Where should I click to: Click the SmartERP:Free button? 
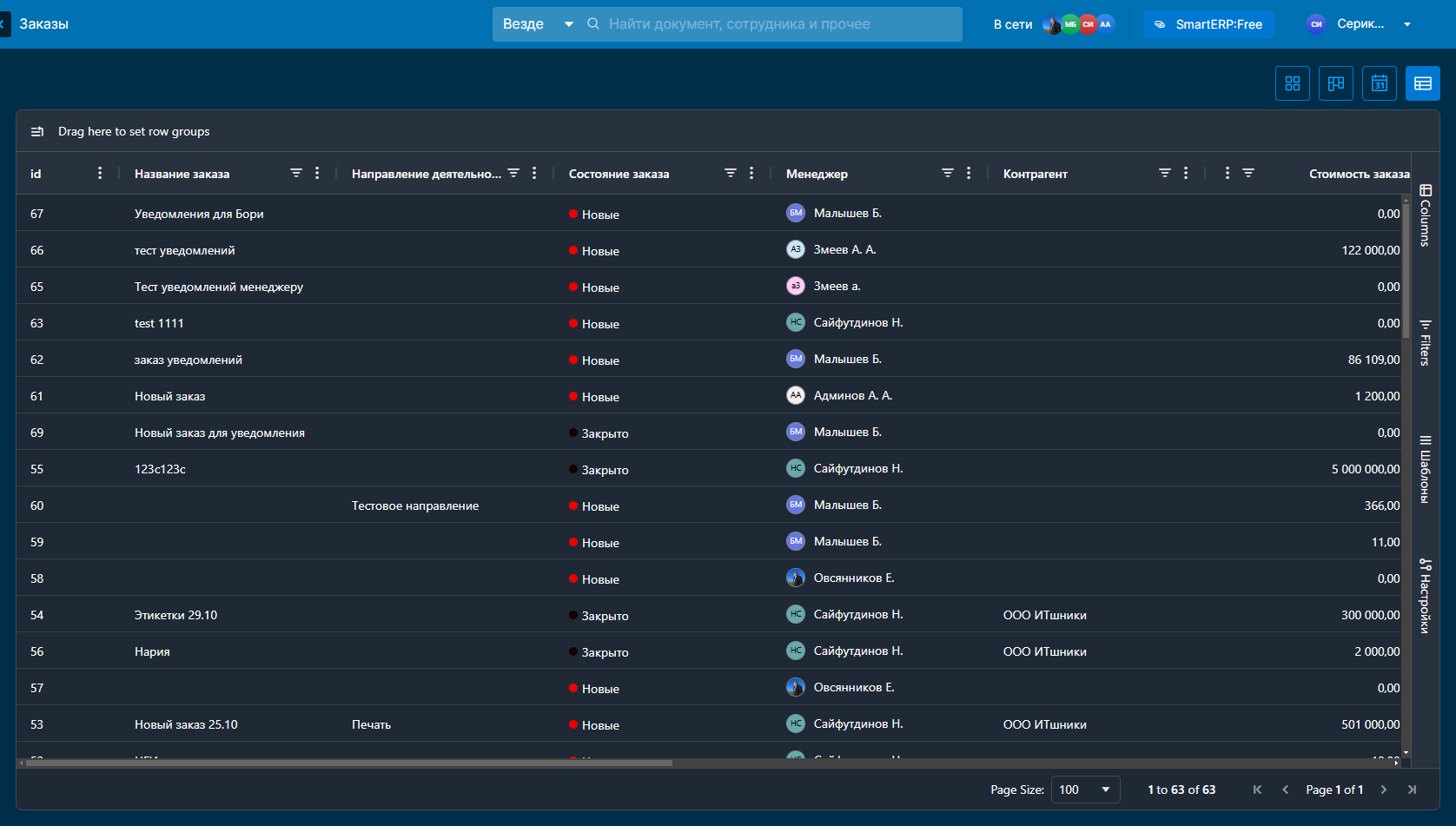(x=1208, y=24)
